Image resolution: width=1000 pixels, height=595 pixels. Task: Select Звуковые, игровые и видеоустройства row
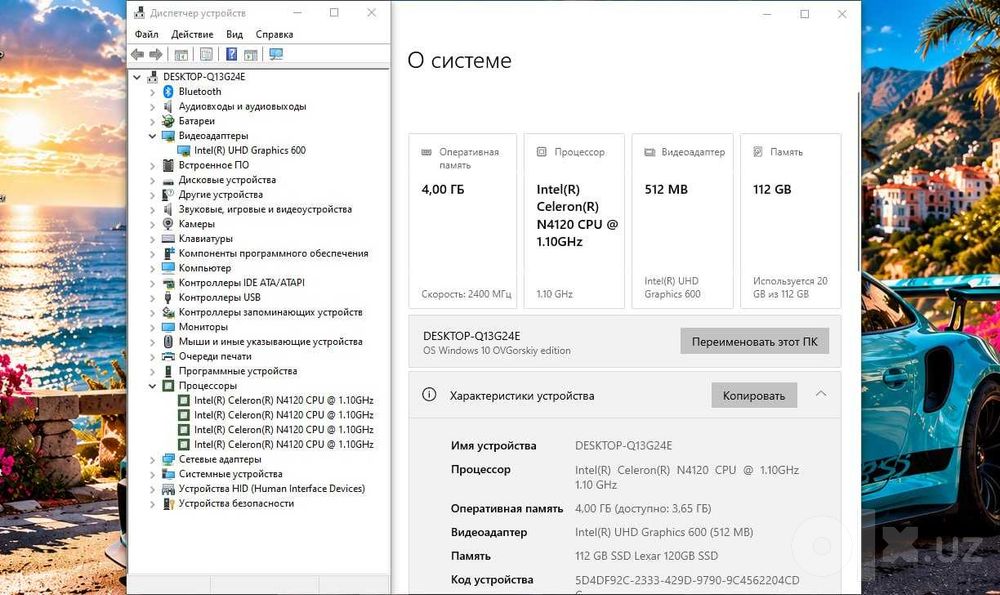(265, 209)
